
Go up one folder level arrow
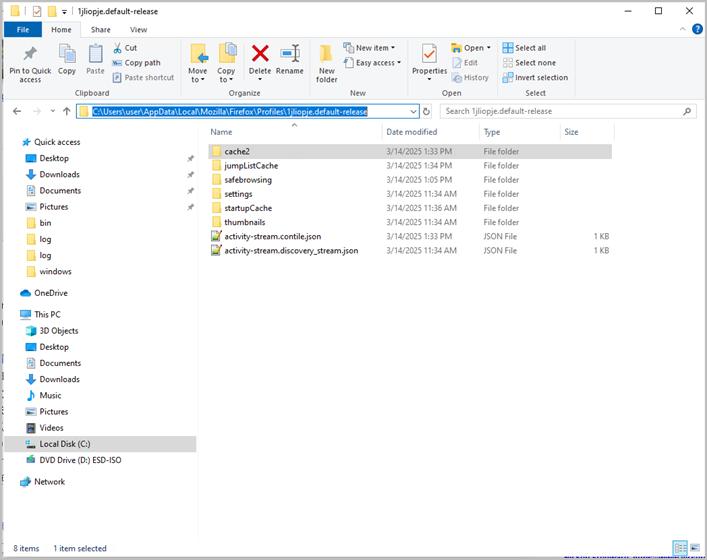click(x=67, y=111)
